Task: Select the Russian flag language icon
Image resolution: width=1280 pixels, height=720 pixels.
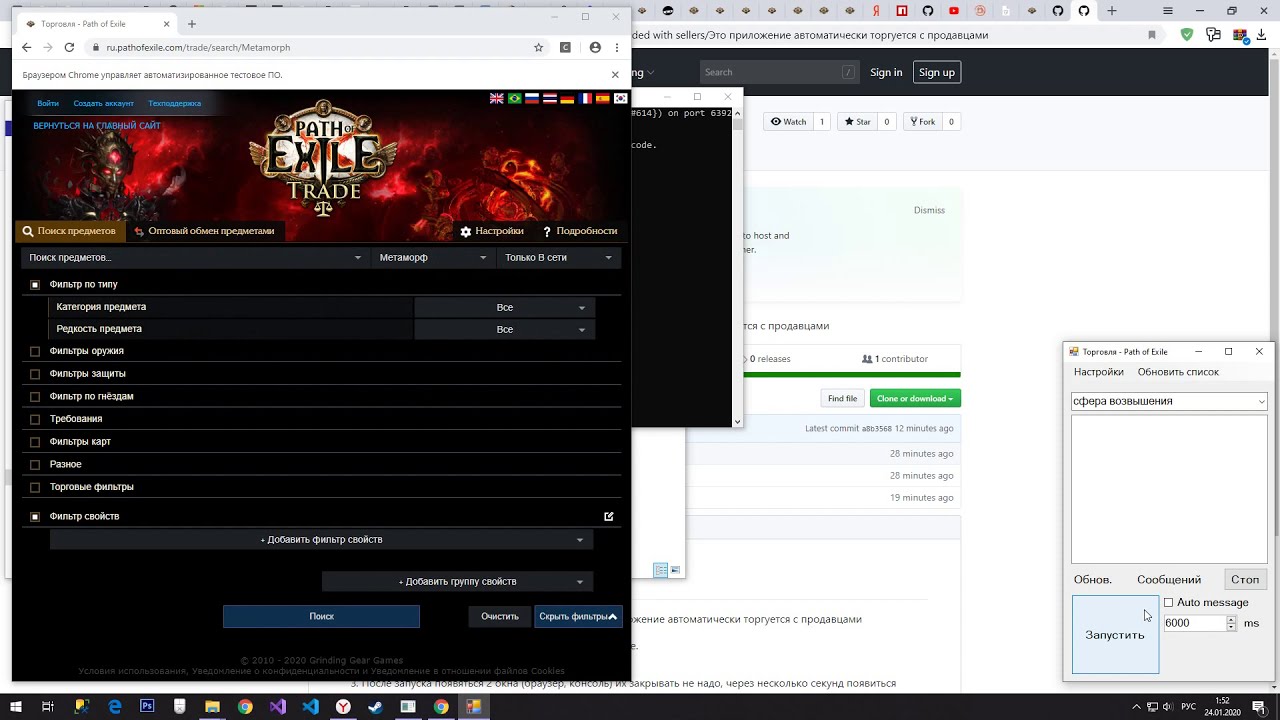Action: [x=532, y=98]
